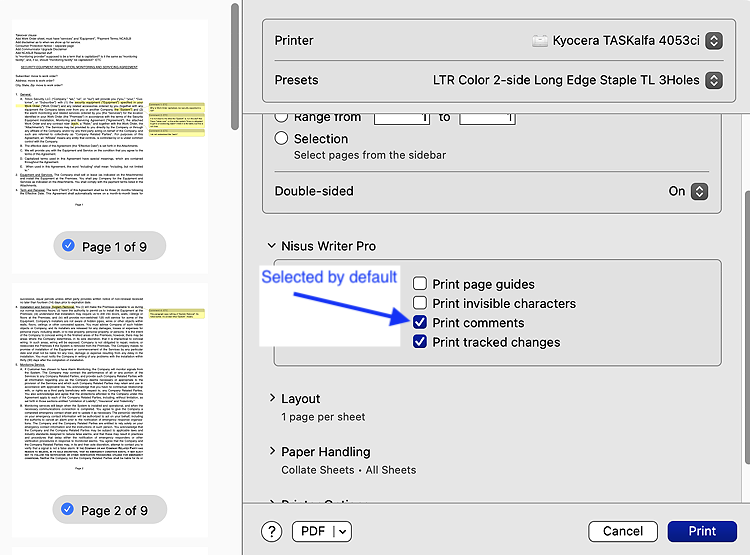Viewport: 750px width, 555px height.
Task: Open the PDF dropdown arrow menu
Action: tap(343, 532)
